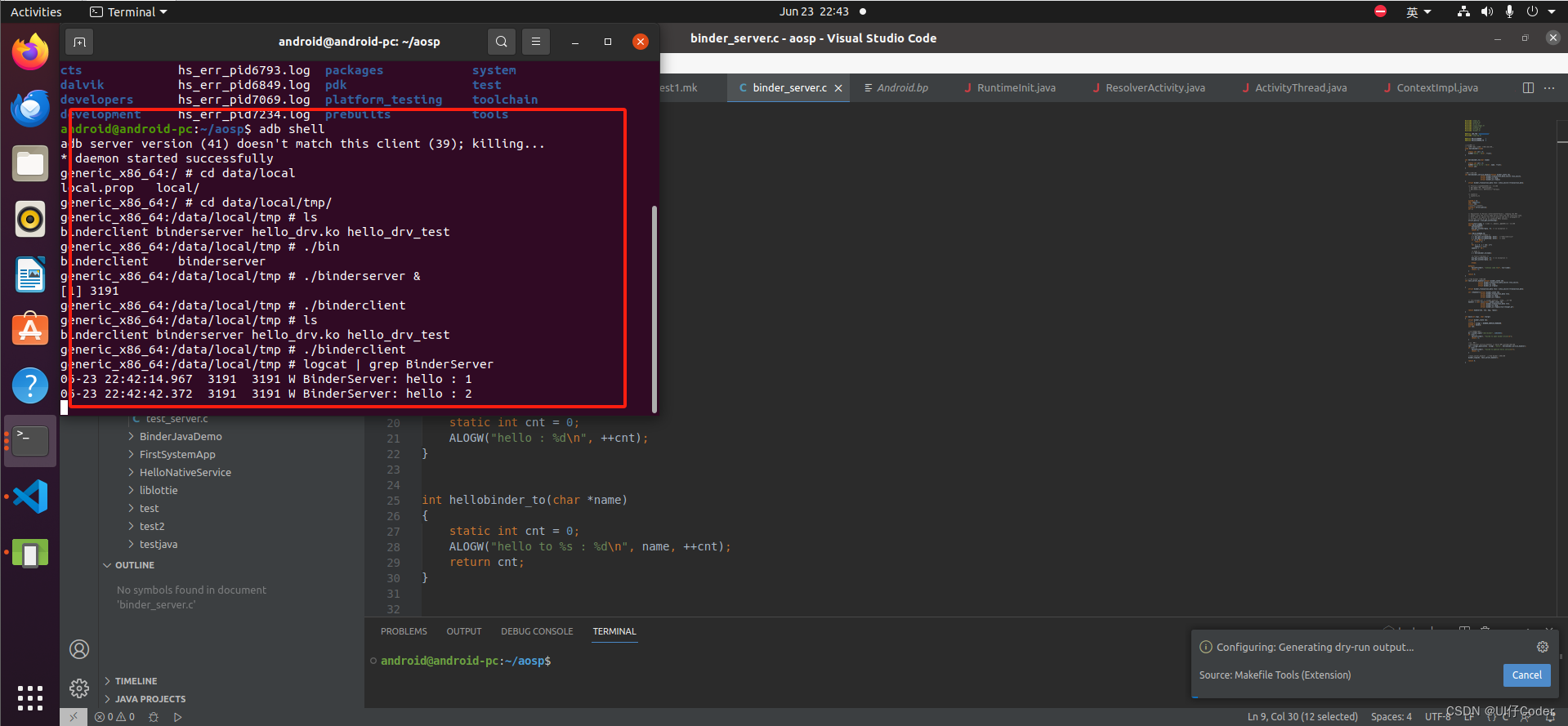Open the OUTPUT panel tab
The image size is (1568, 726).
click(464, 631)
